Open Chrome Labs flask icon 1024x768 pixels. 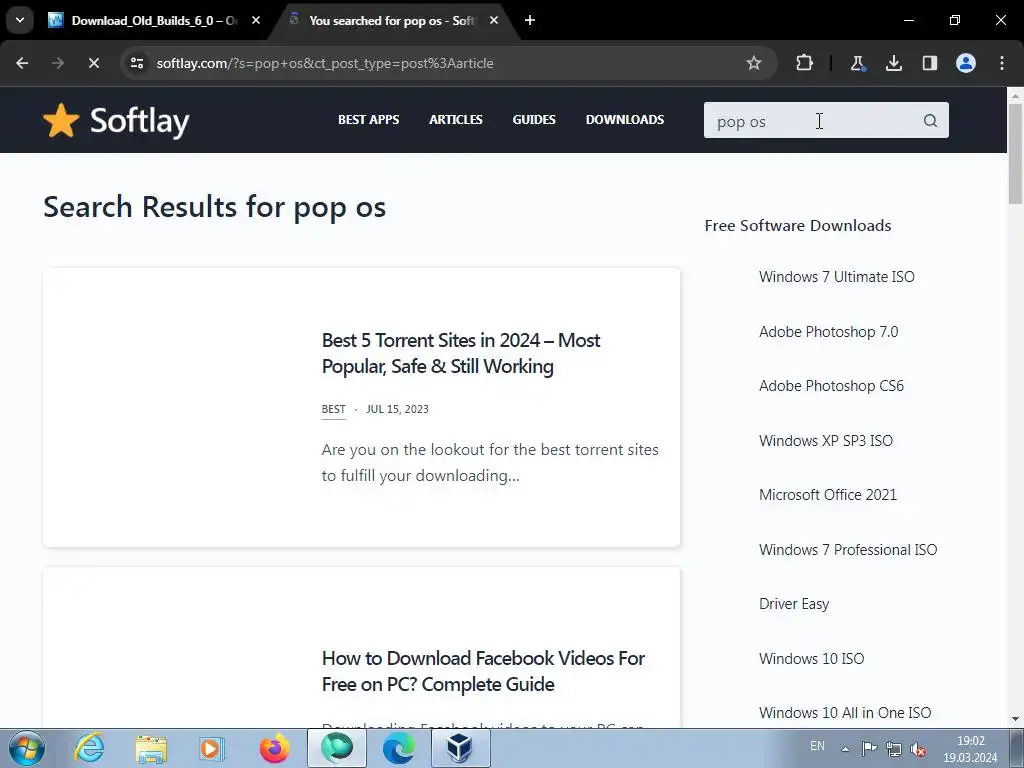click(x=857, y=63)
